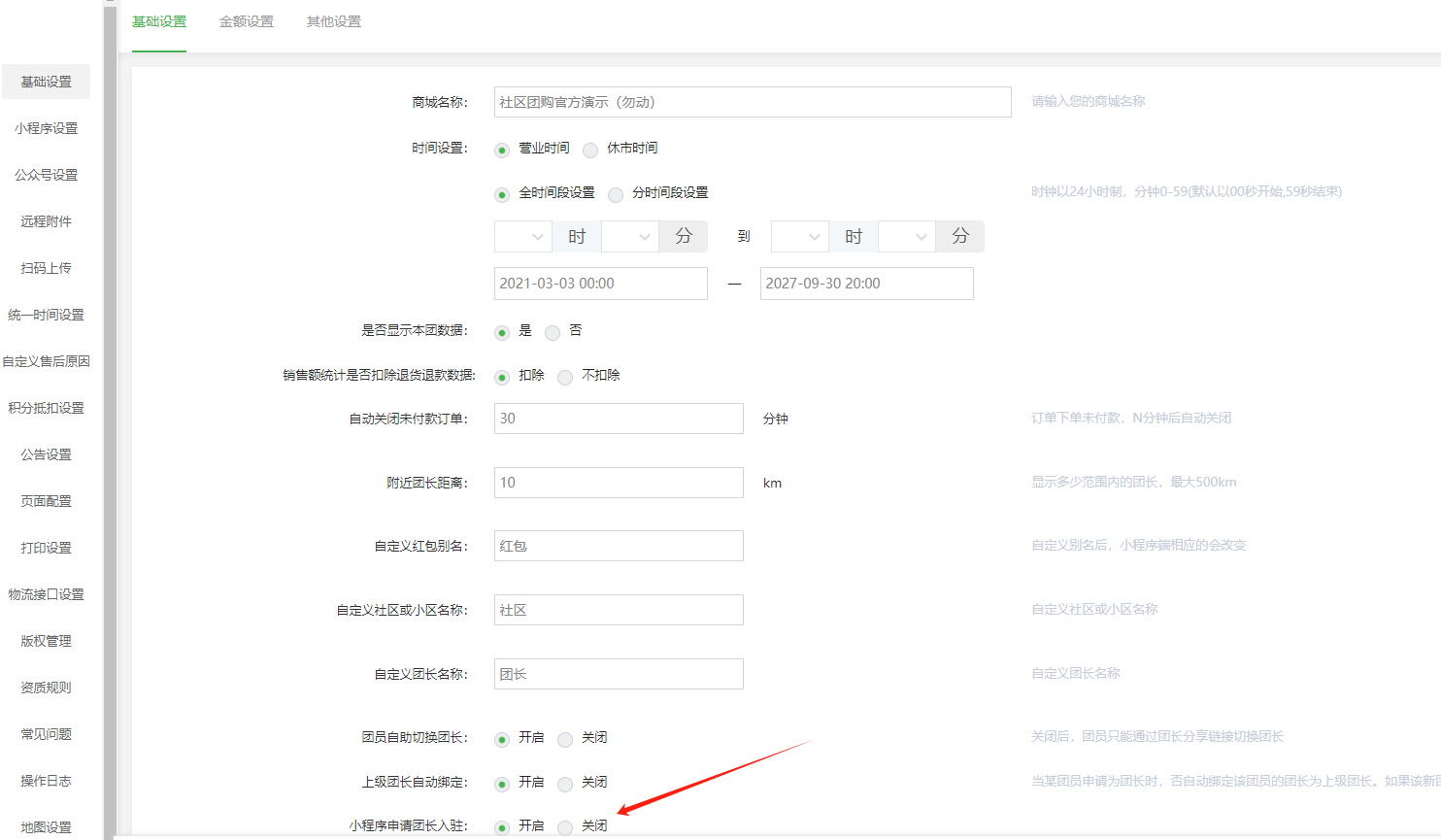Open 操作日志 in the sidebar
Image resolution: width=1441 pixels, height=840 pixels.
point(46,781)
